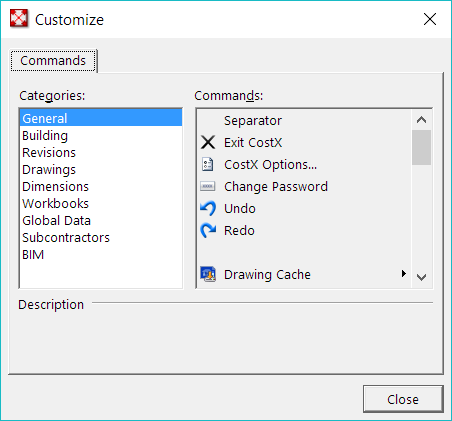Screen dimensions: 452x421
Task: Click the Drawing Cache icon
Action: click(x=208, y=274)
